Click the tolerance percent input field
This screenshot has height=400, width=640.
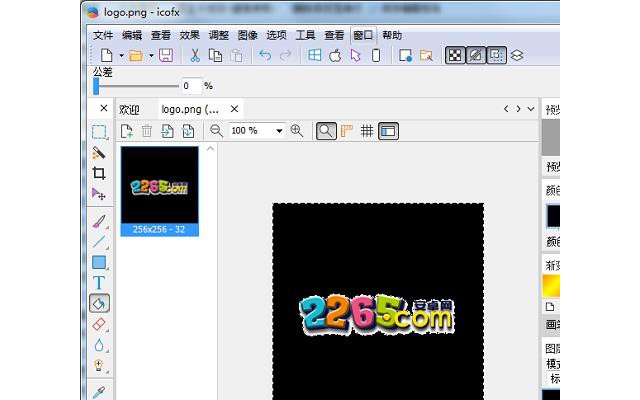coord(191,86)
